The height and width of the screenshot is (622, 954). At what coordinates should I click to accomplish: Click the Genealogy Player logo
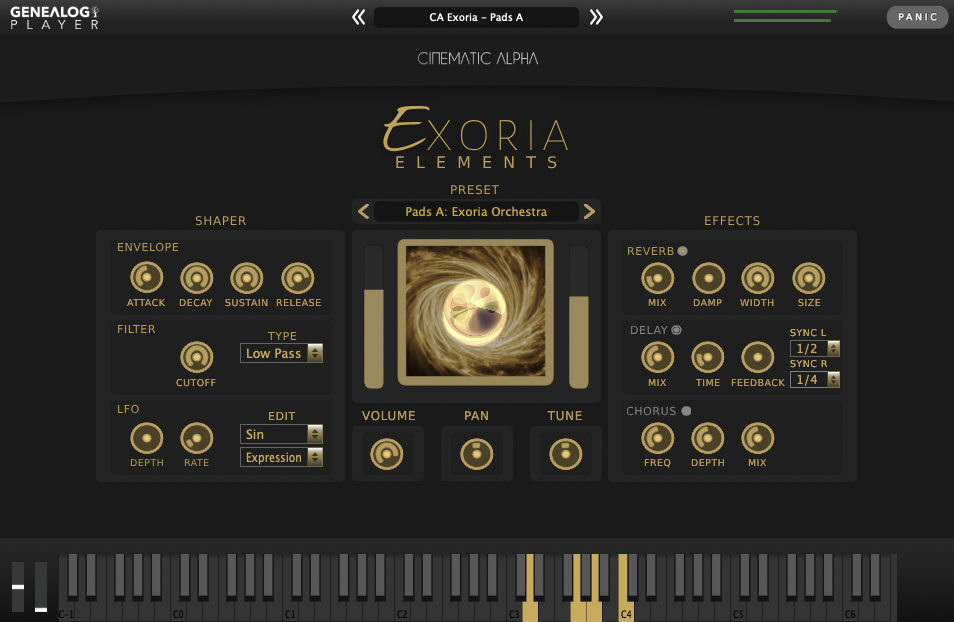(55, 18)
